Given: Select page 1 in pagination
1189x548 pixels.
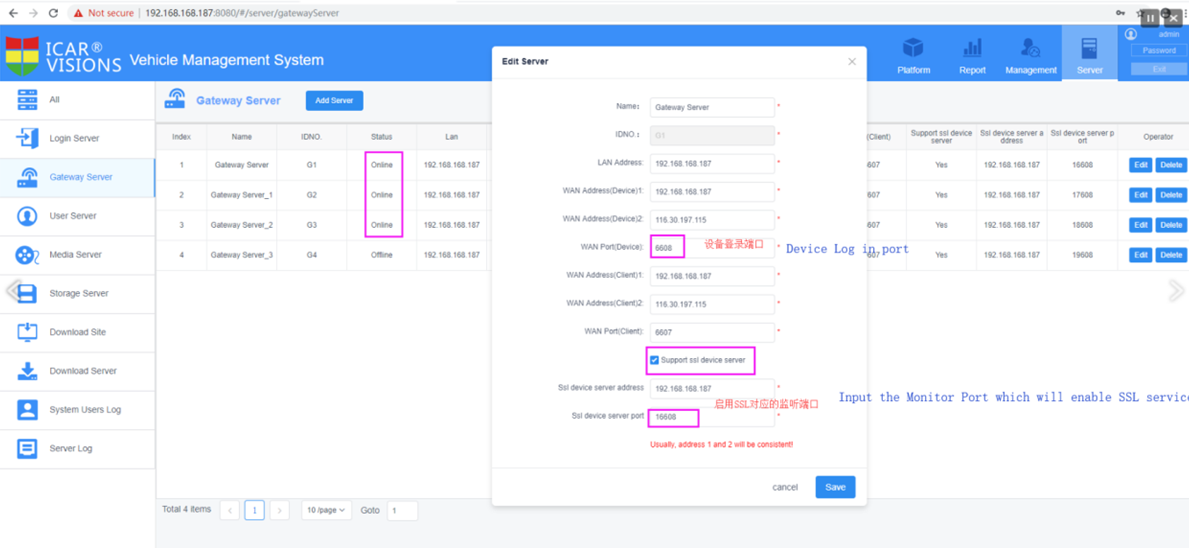Looking at the screenshot, I should [x=255, y=510].
